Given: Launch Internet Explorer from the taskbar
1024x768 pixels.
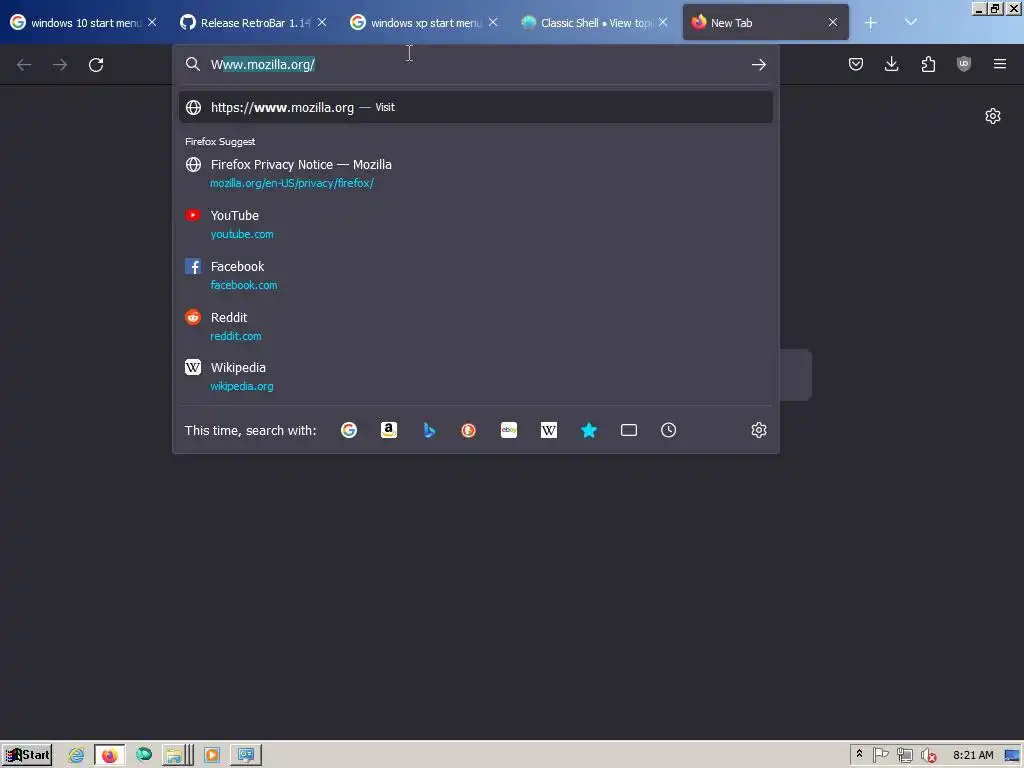Looking at the screenshot, I should (x=76, y=755).
